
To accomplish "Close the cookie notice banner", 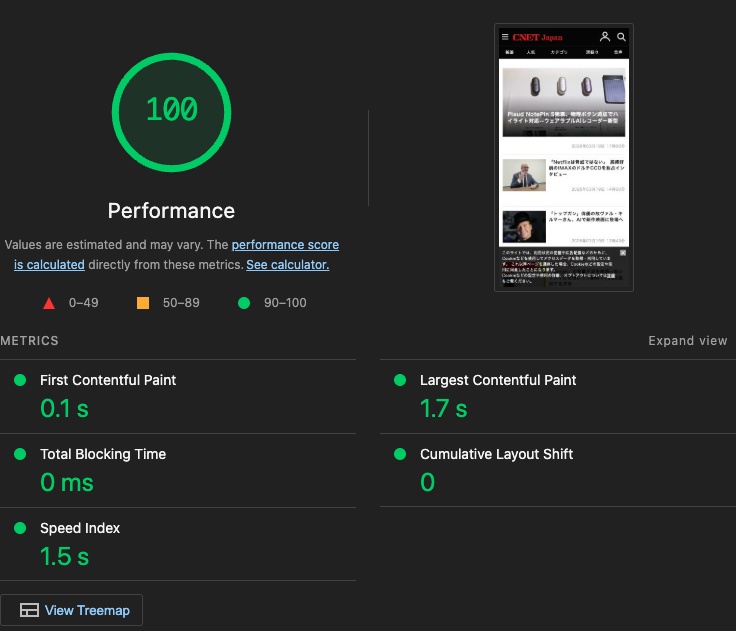I will click(623, 252).
